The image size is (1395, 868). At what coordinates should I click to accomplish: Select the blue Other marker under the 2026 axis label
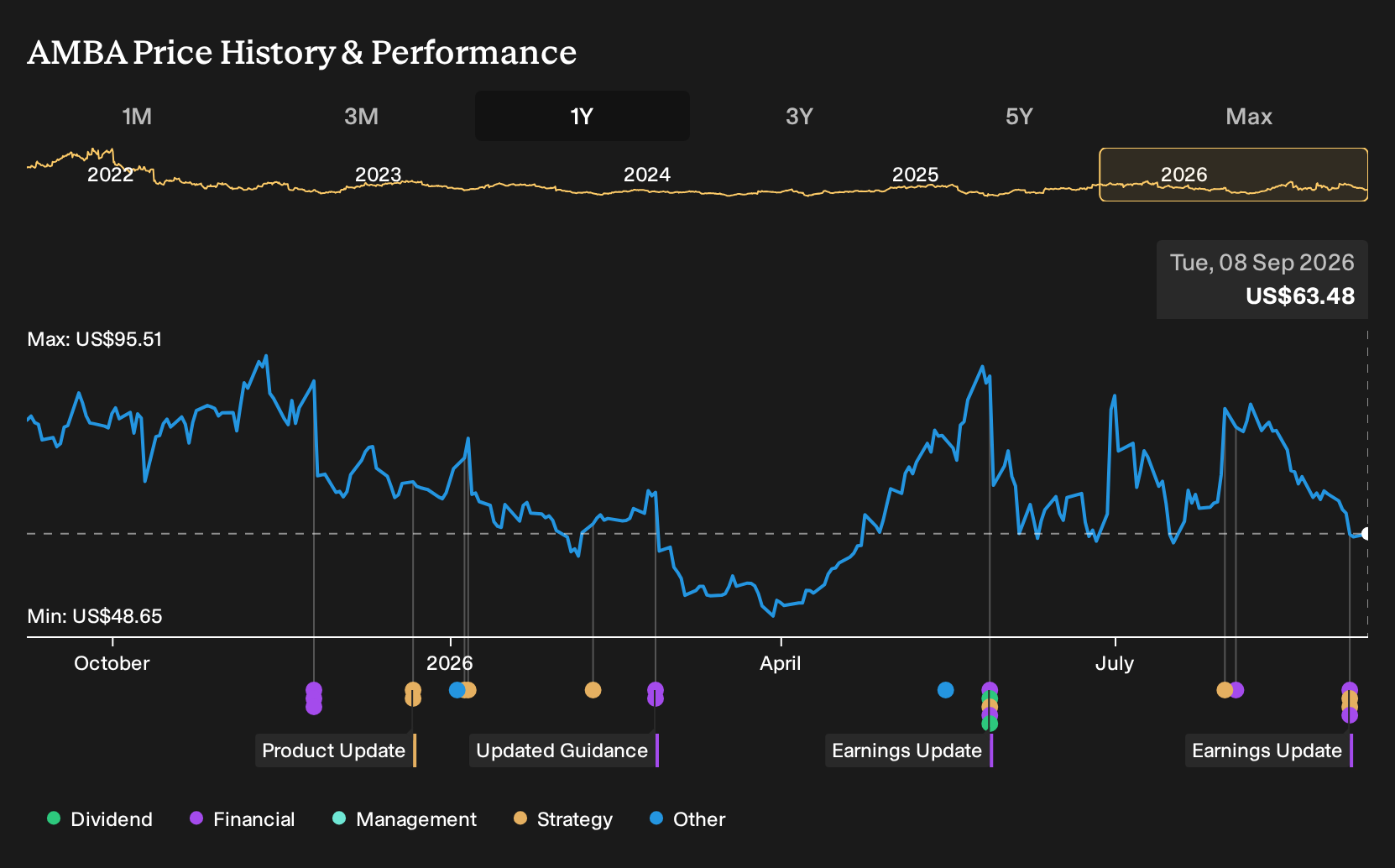tap(457, 690)
